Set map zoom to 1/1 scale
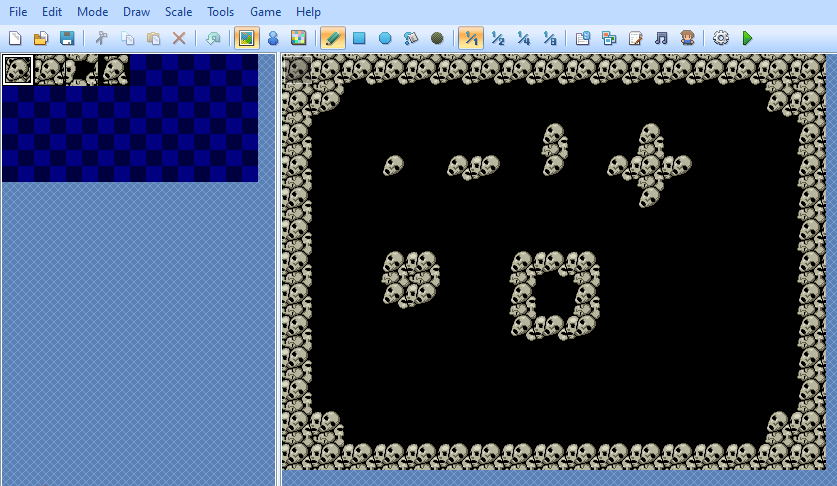Screen dimensions: 837x486 [x=471, y=38]
